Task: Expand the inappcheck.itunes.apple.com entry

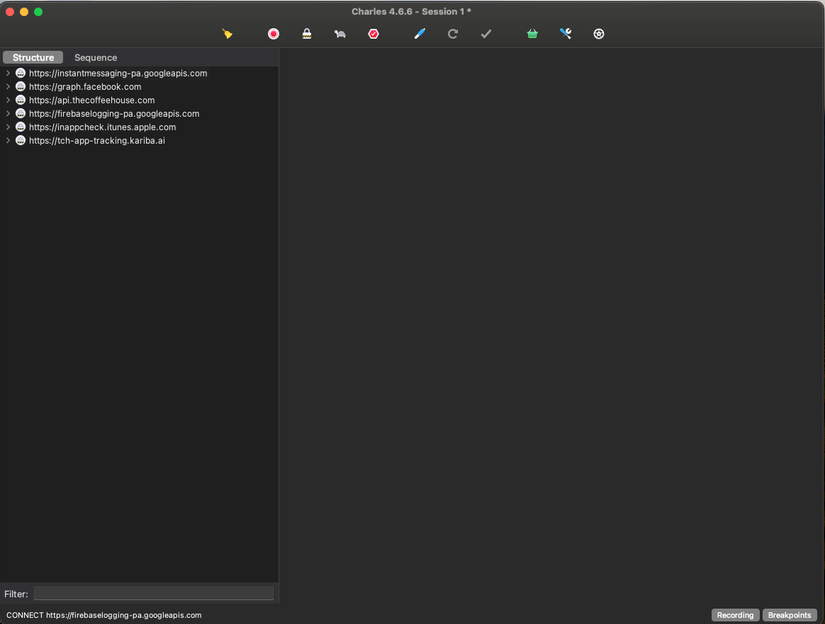Action: tap(9, 127)
